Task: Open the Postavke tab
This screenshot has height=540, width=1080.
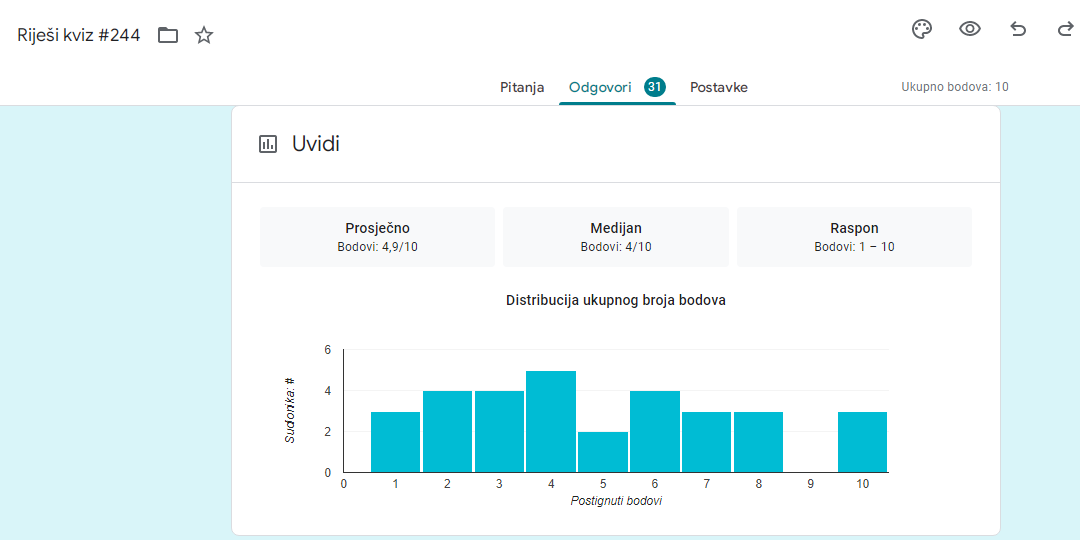Action: click(x=719, y=87)
